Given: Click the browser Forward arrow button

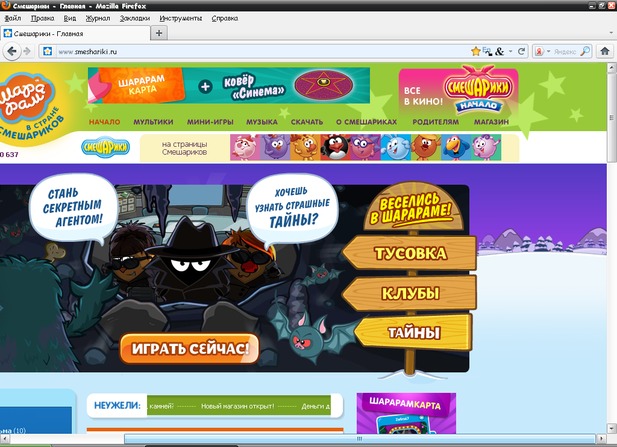Looking at the screenshot, I should click(x=27, y=51).
